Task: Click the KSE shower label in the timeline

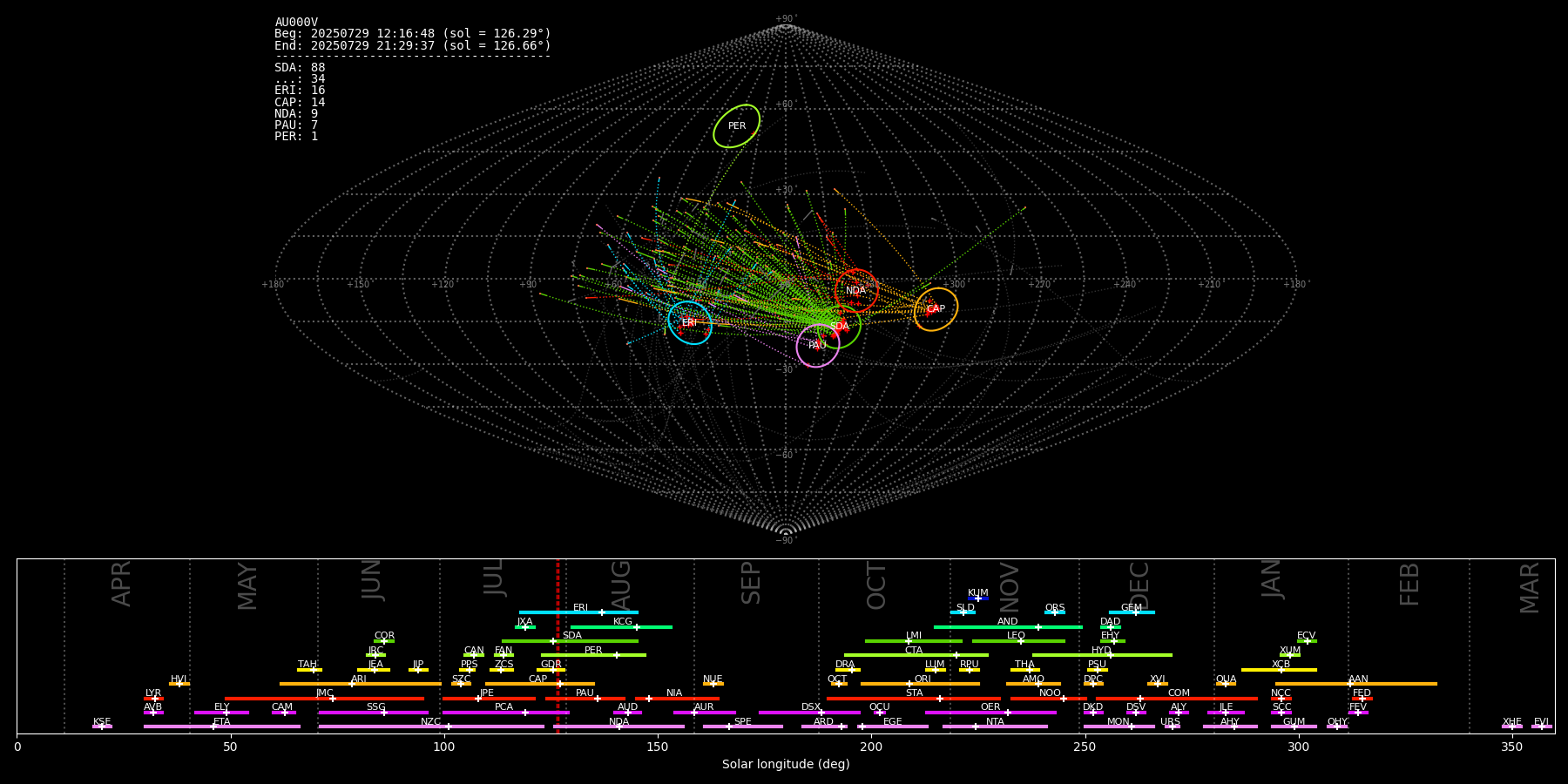Action: coord(102,722)
